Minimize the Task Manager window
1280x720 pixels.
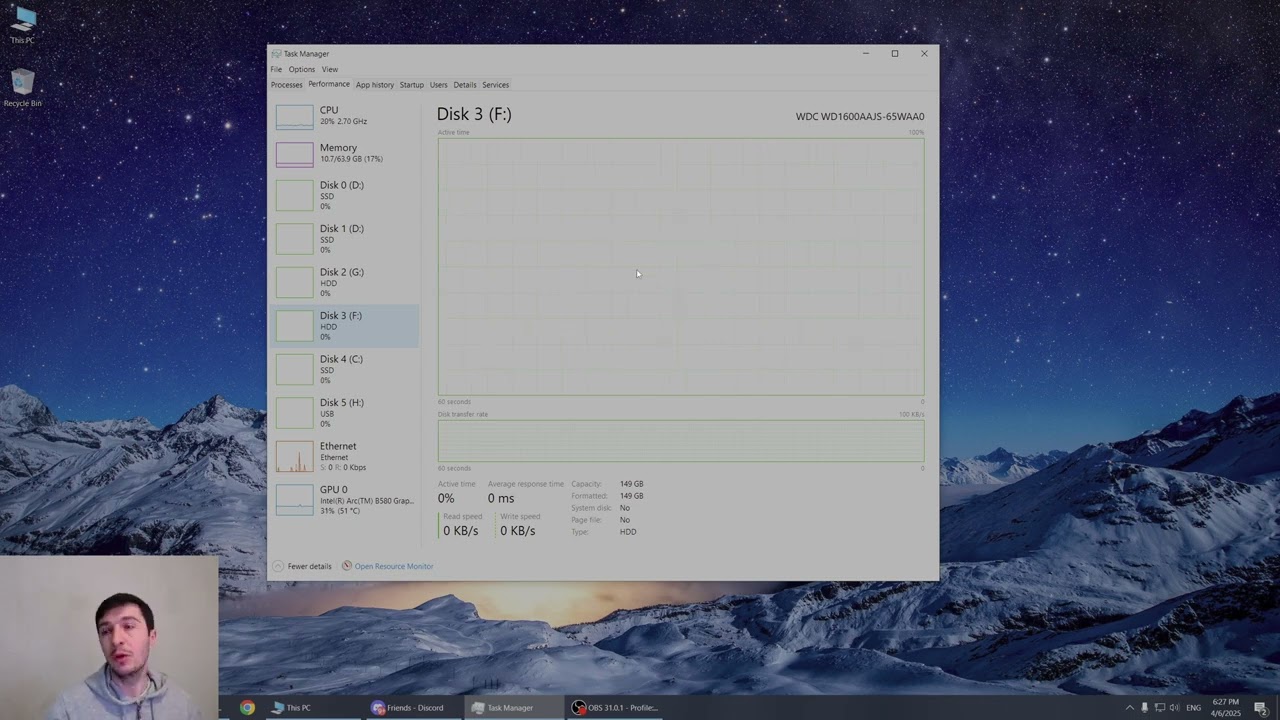(866, 54)
